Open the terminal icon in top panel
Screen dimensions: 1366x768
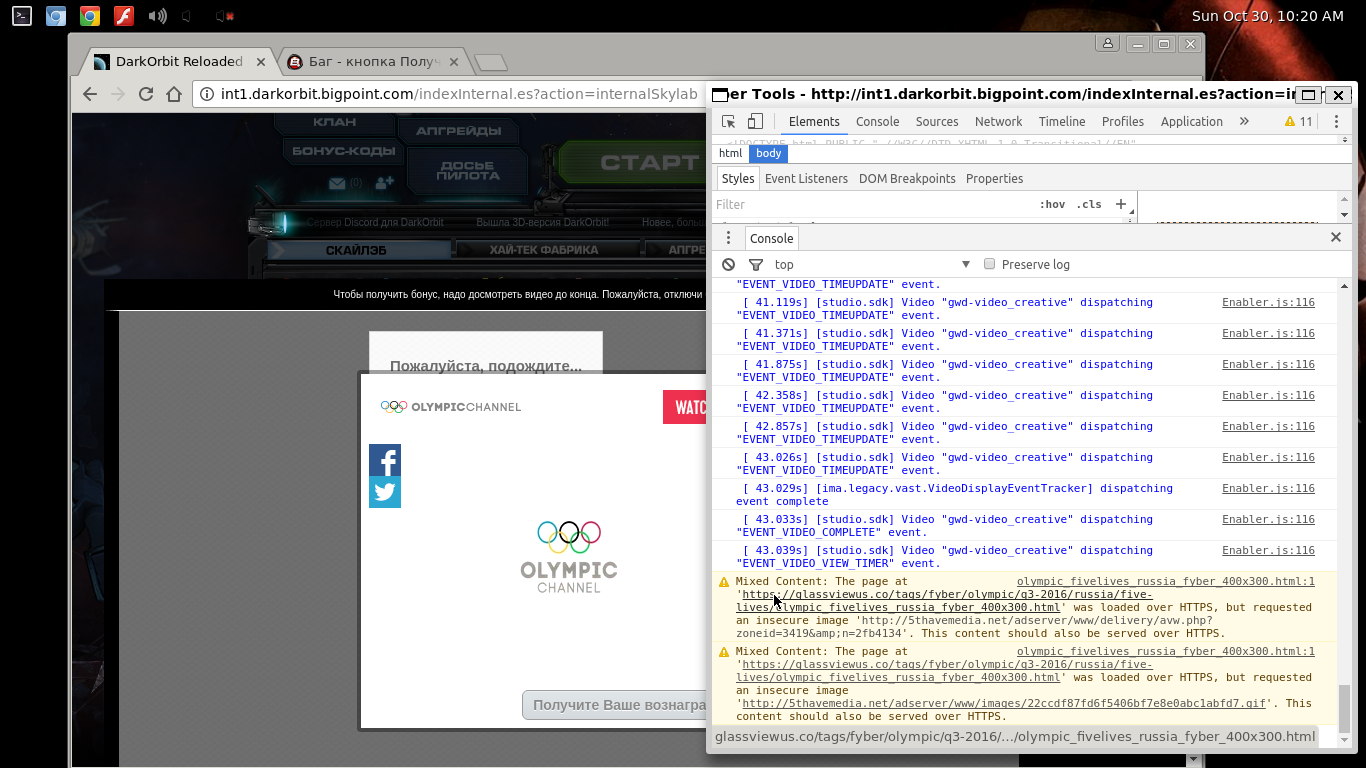[x=21, y=16]
